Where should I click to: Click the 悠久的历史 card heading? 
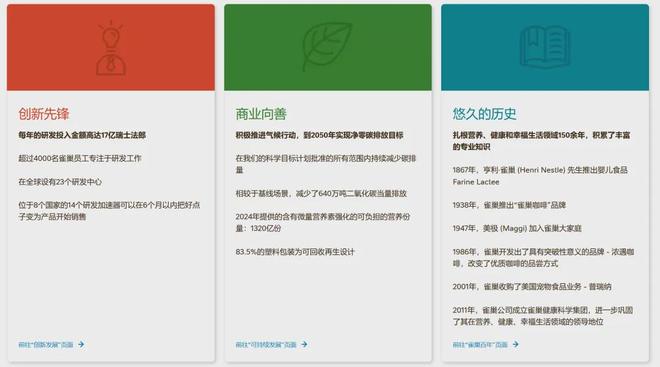tap(484, 114)
